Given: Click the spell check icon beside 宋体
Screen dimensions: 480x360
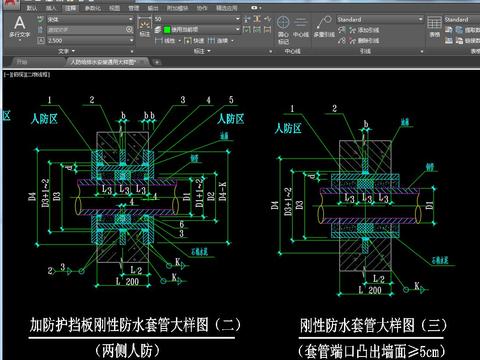Looking at the screenshot, I should 41,20.
